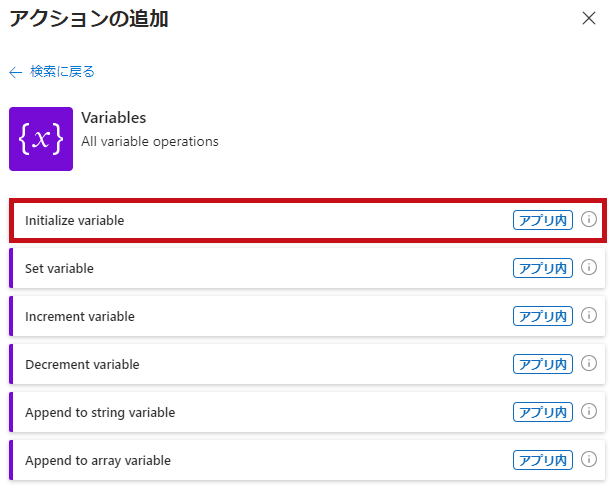Show info for Append to array variable
The height and width of the screenshot is (490, 614).
(589, 459)
